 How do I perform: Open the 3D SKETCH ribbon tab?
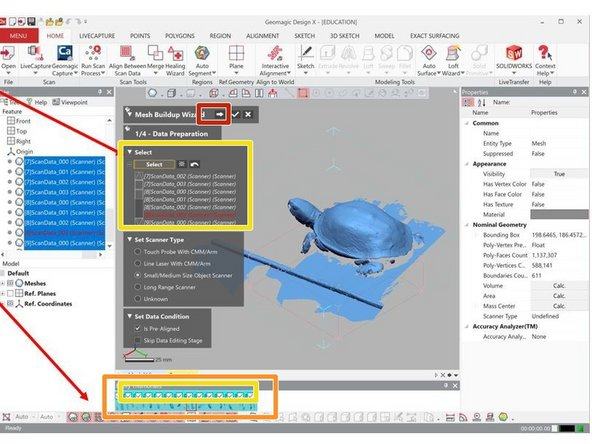pos(344,36)
